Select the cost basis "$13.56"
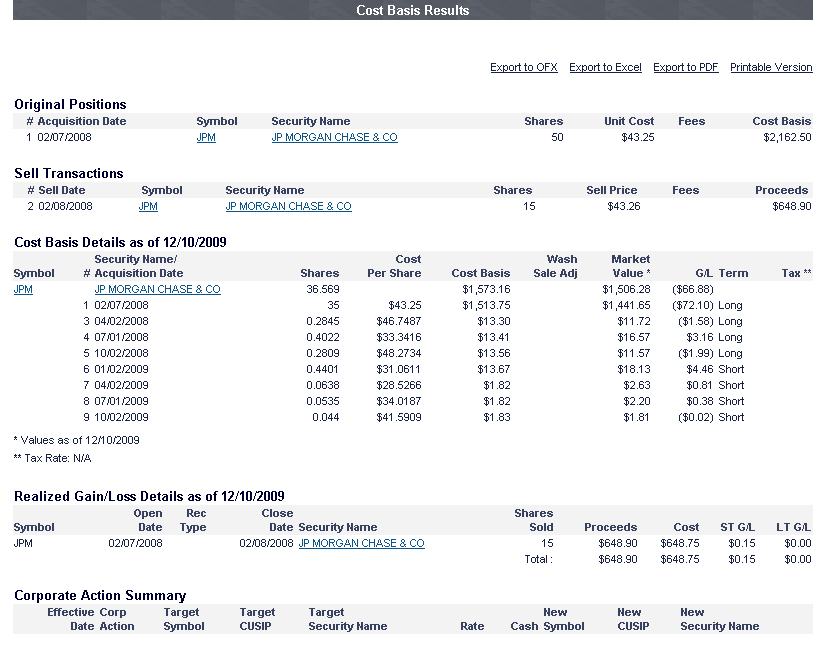The image size is (838, 647). (494, 353)
